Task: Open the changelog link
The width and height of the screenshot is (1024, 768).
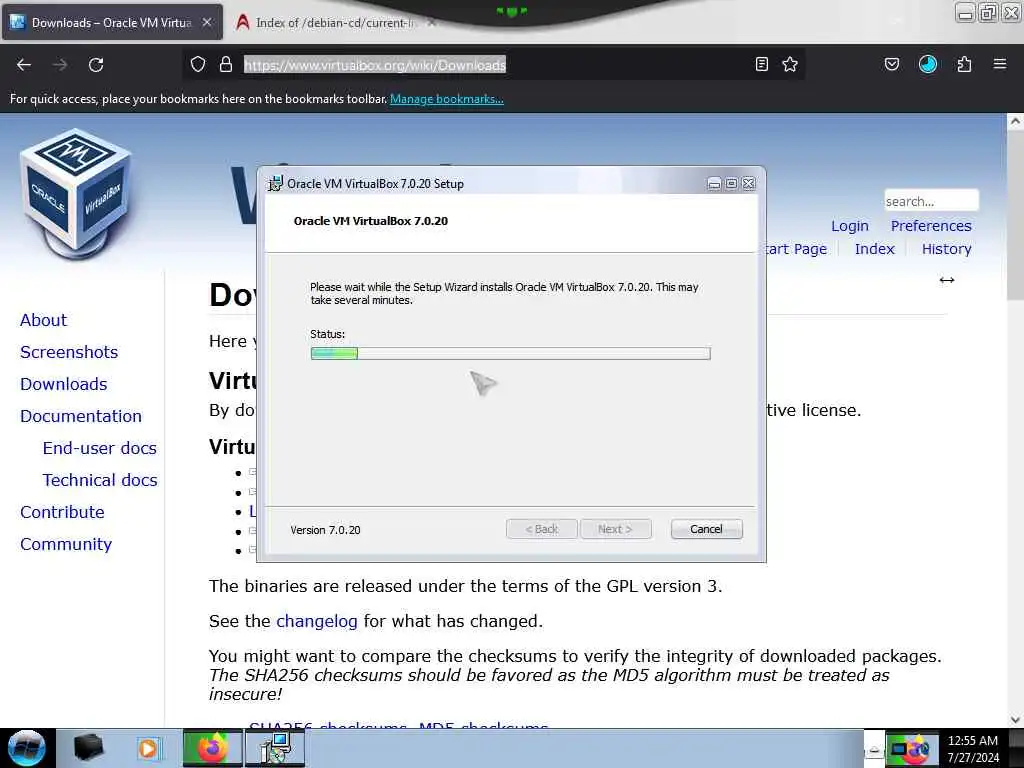Action: coord(317,621)
